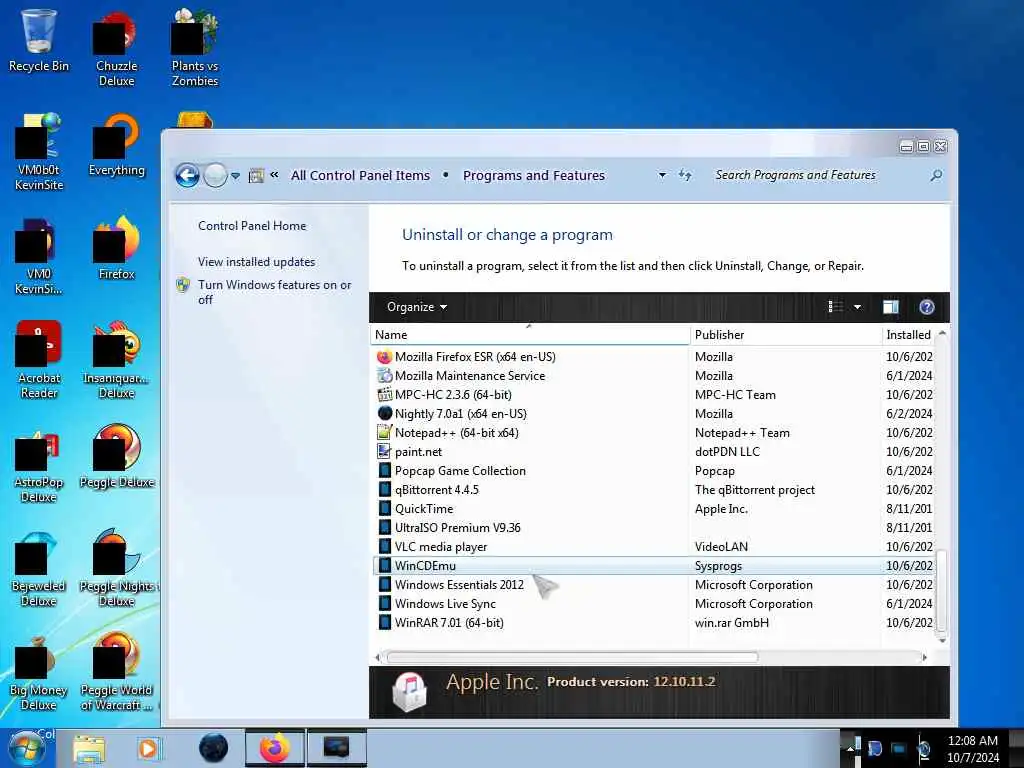Select the Windows Live Sync row

click(x=653, y=603)
